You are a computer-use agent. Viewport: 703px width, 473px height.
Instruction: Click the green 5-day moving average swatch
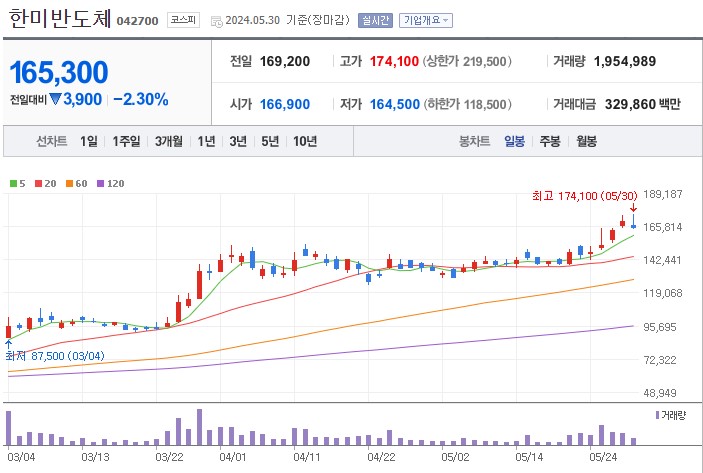coord(13,183)
